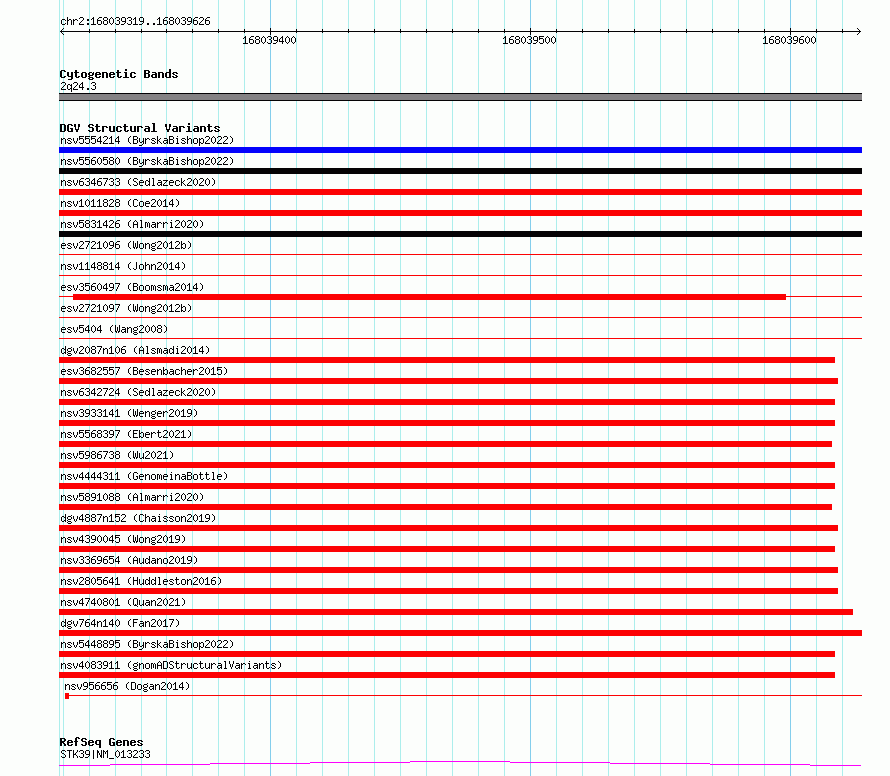
Task: Click the STK39|NM_013233 gene label
Action: (105, 754)
